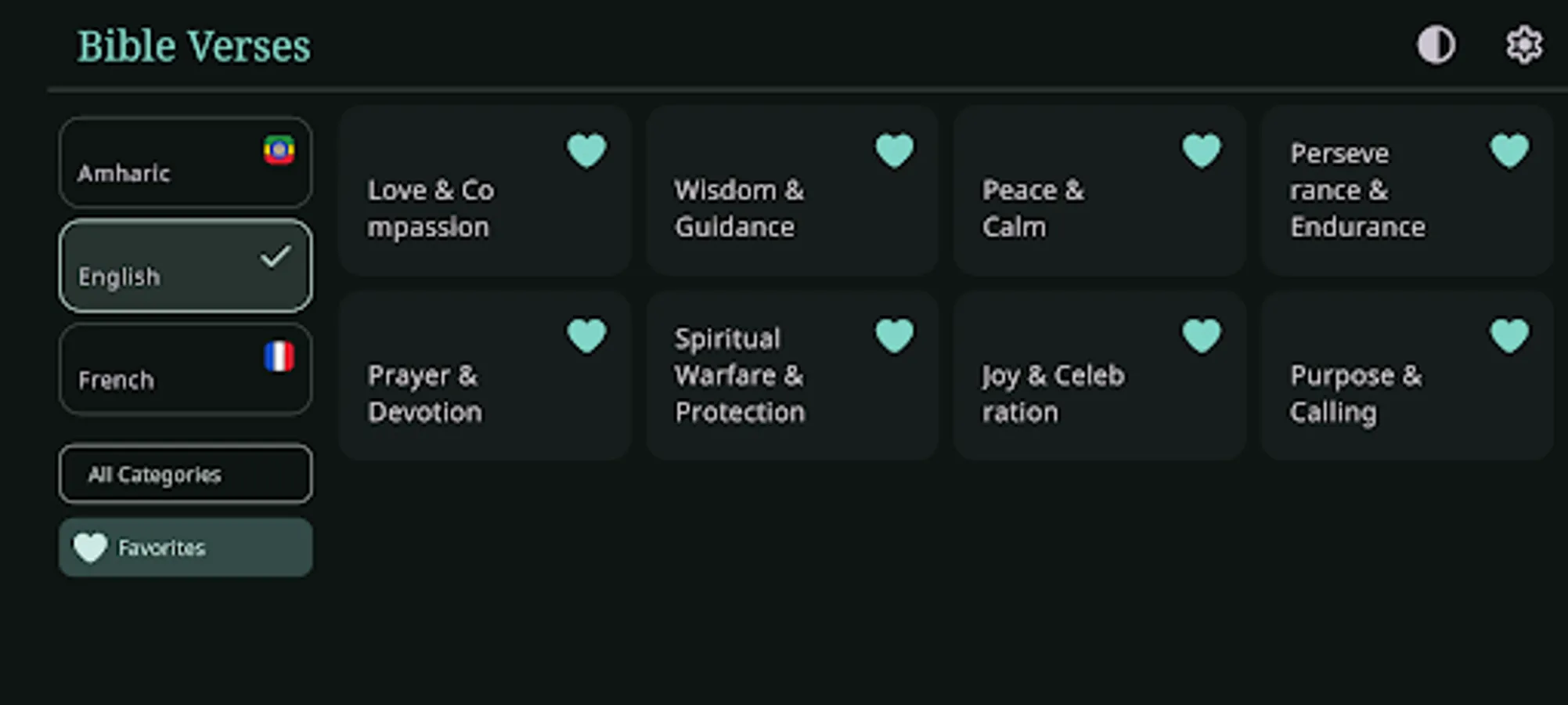Favorite the Purpose & Calling category
1568x705 pixels.
[1511, 335]
